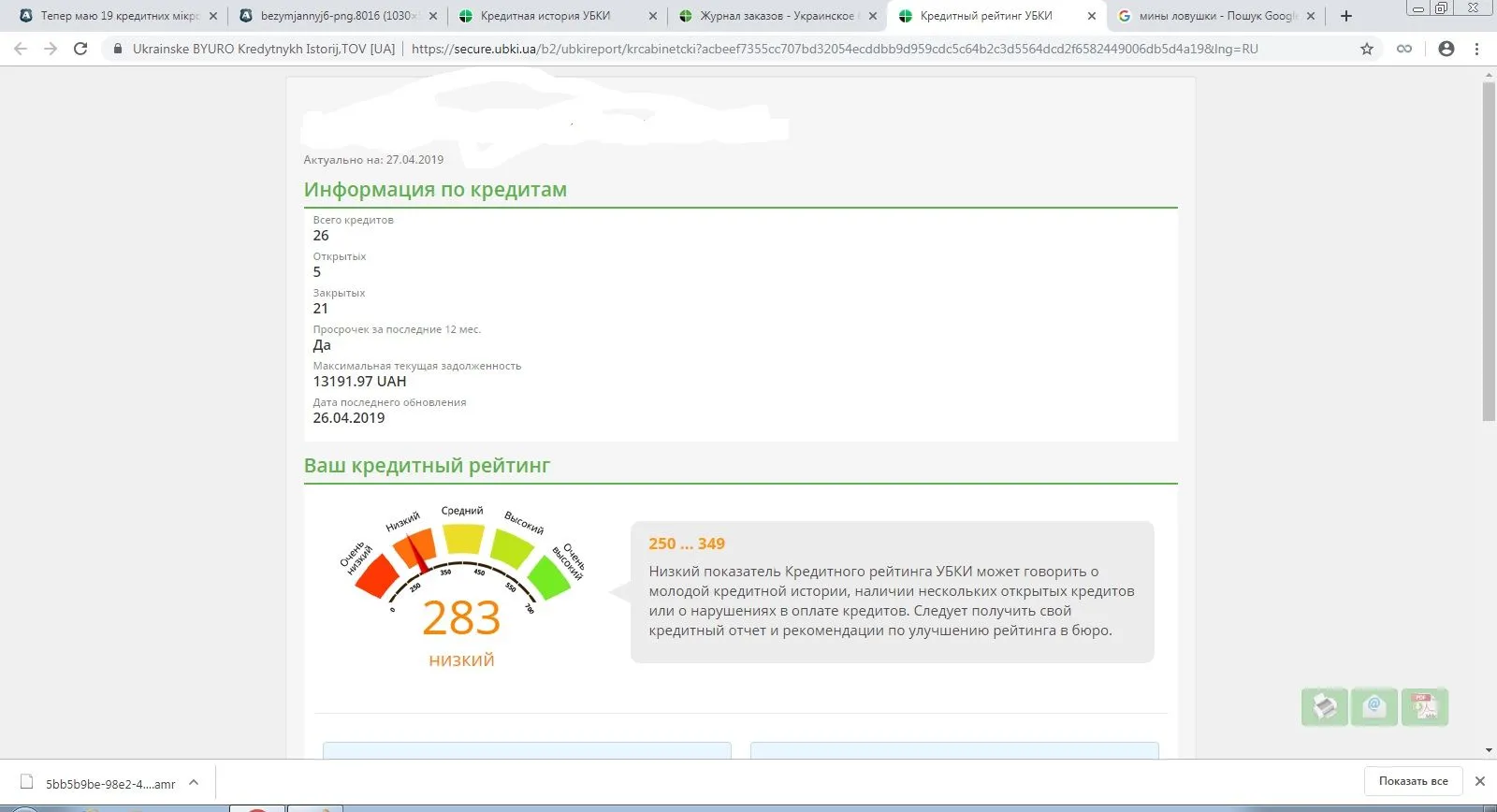Open the Chrome profile account icon
The height and width of the screenshot is (812, 1497).
click(1446, 49)
